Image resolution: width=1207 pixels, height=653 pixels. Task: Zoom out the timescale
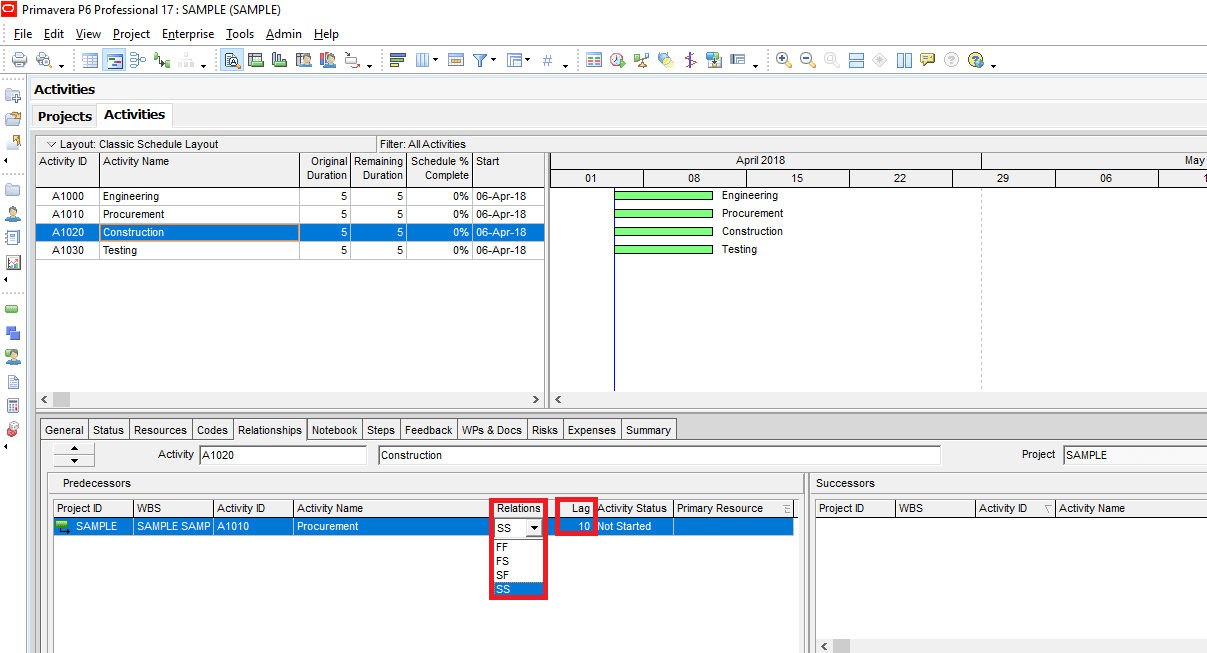pyautogui.click(x=808, y=60)
